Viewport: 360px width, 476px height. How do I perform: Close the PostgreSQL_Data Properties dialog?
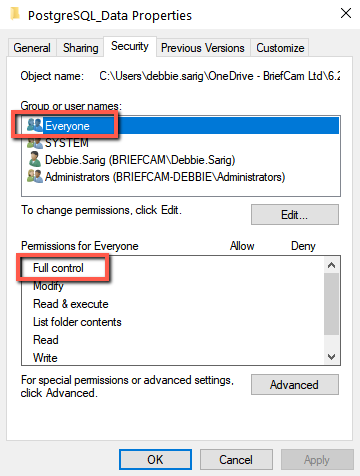pyautogui.click(x=346, y=13)
